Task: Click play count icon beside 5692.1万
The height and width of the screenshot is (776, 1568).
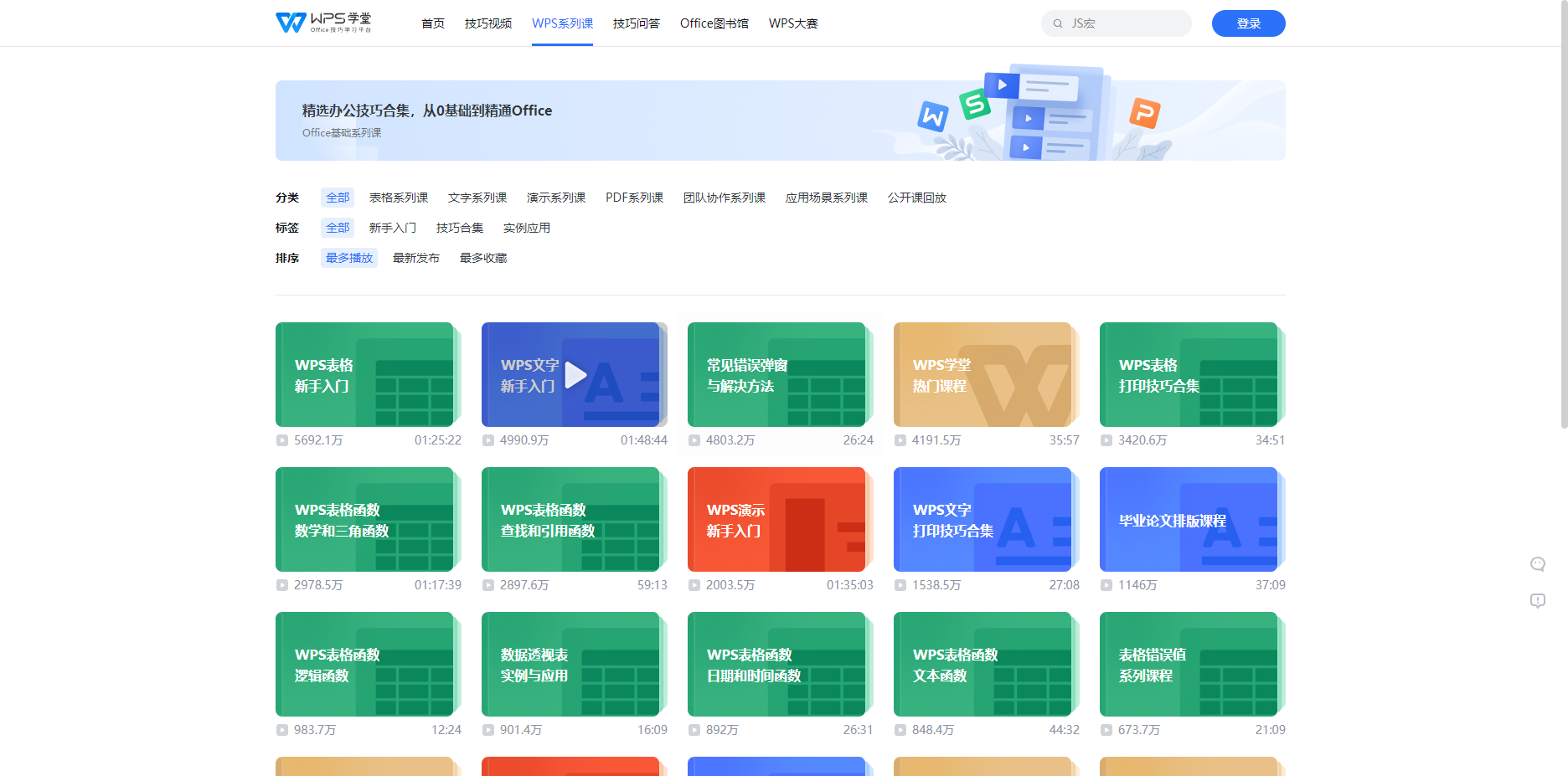Action: click(282, 440)
